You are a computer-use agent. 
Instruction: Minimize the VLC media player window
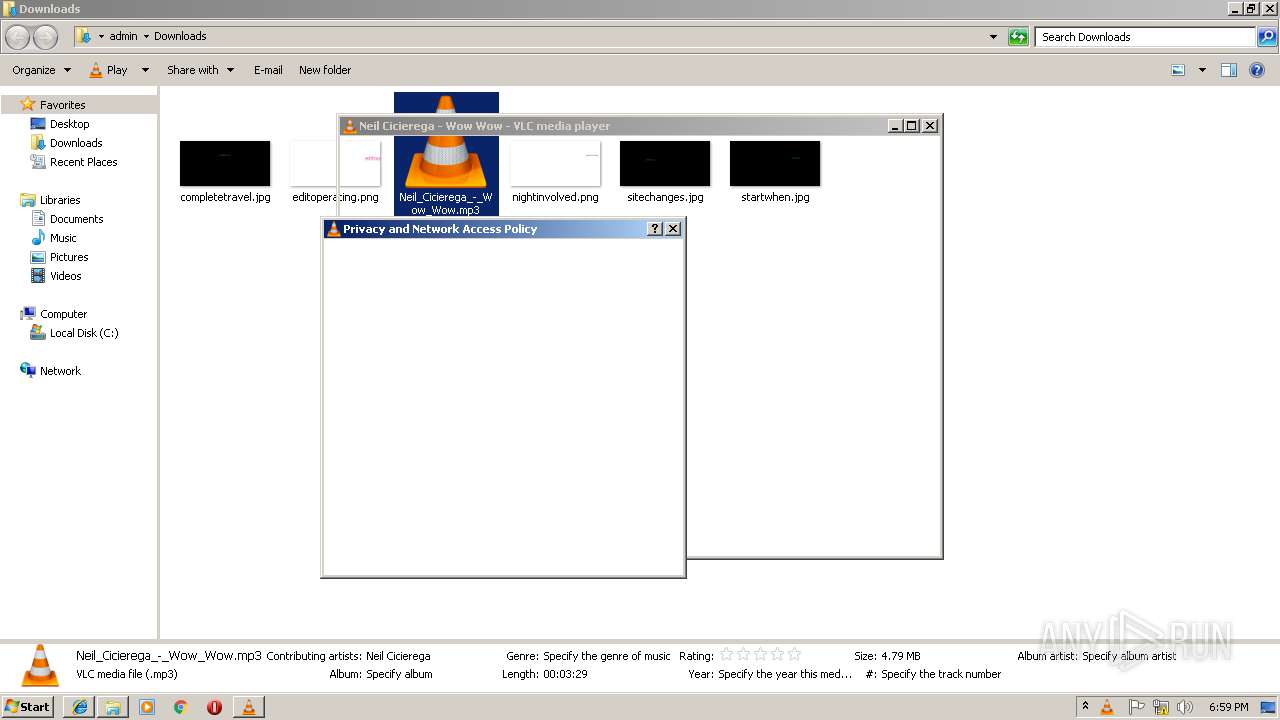[895, 126]
